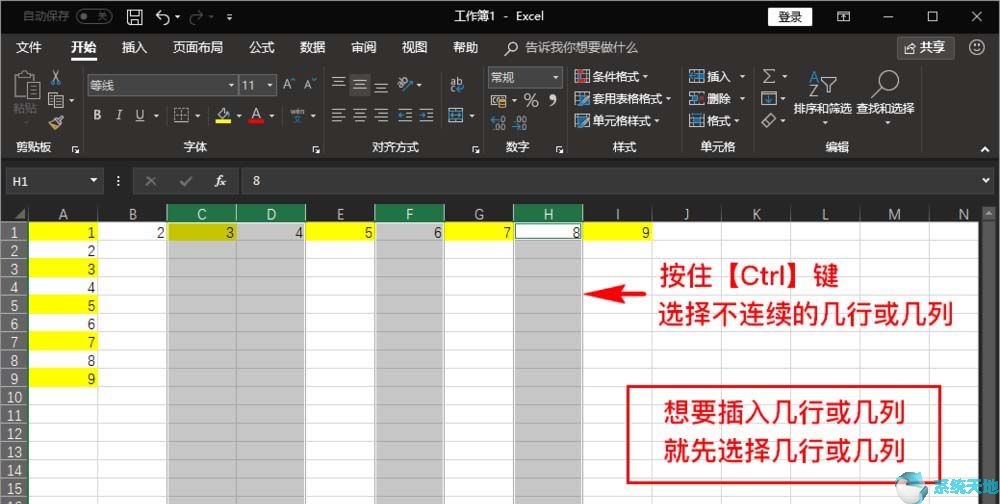
Task: Click the 登录 sign-in button
Action: [790, 17]
